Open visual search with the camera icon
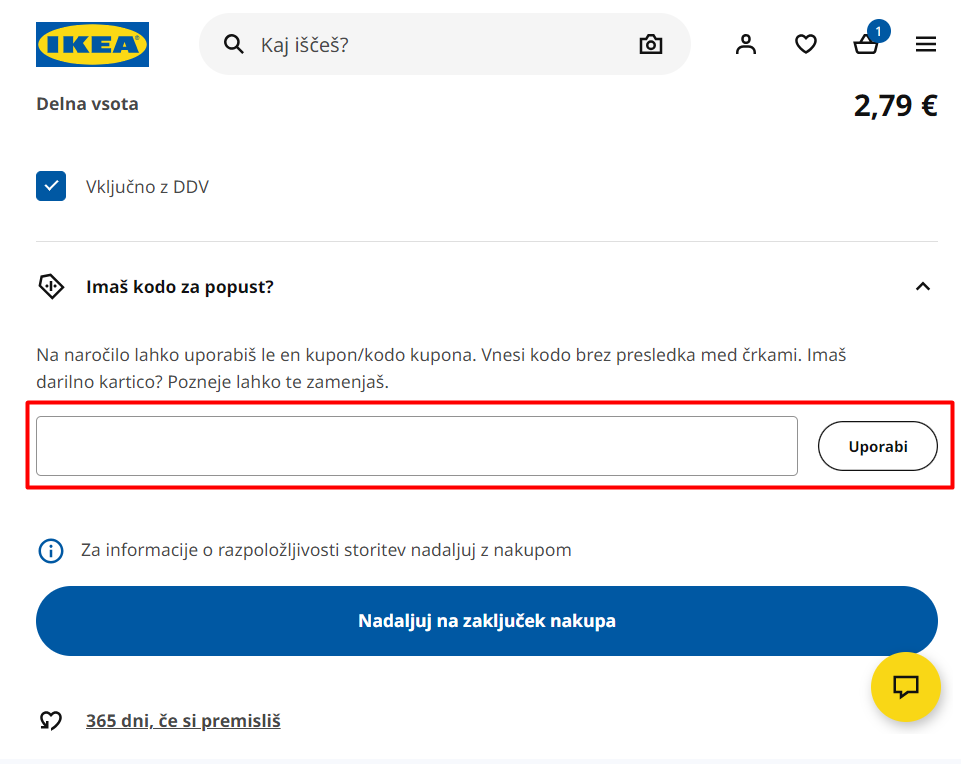 coord(651,44)
